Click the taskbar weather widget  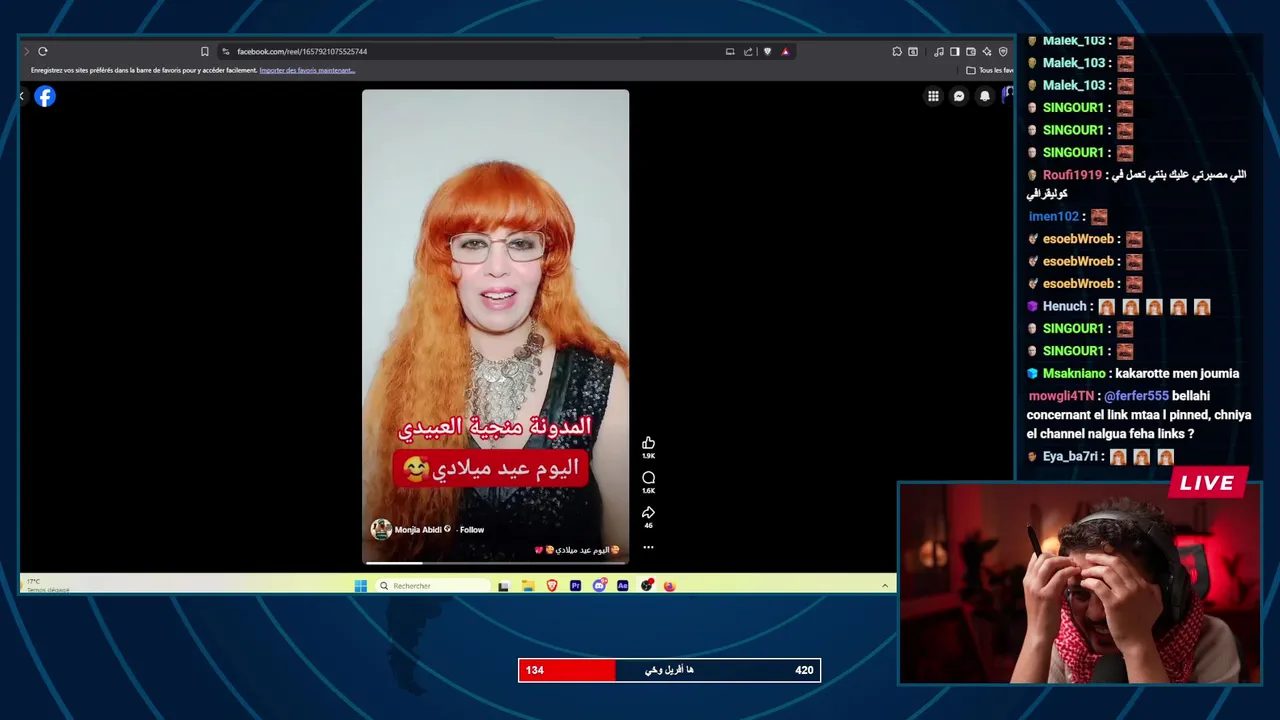point(48,586)
